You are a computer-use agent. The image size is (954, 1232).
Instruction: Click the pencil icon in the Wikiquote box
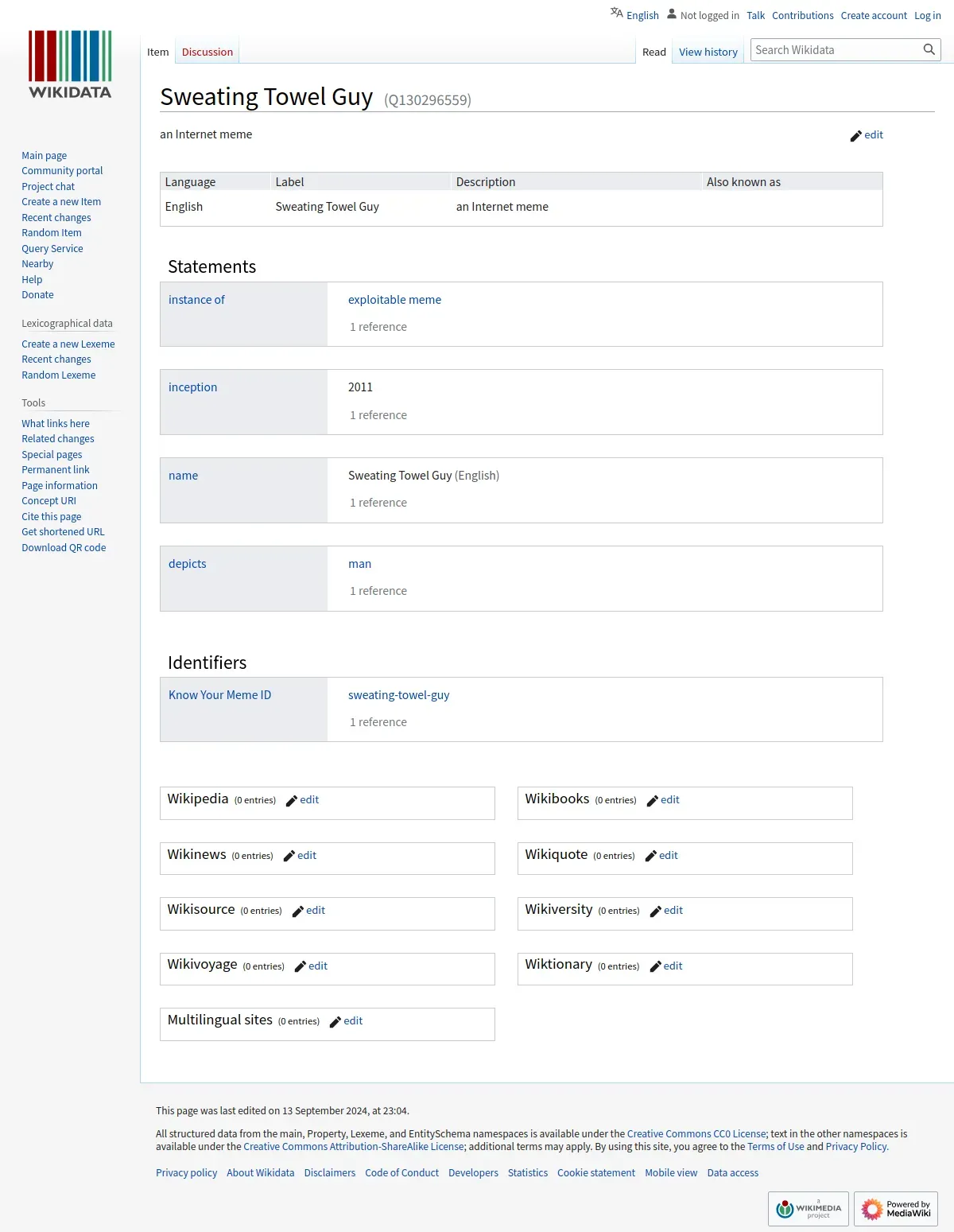coord(651,857)
